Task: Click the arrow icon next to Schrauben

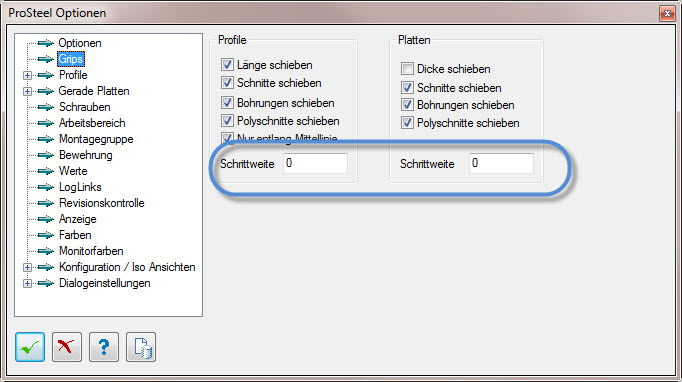Action: click(46, 107)
